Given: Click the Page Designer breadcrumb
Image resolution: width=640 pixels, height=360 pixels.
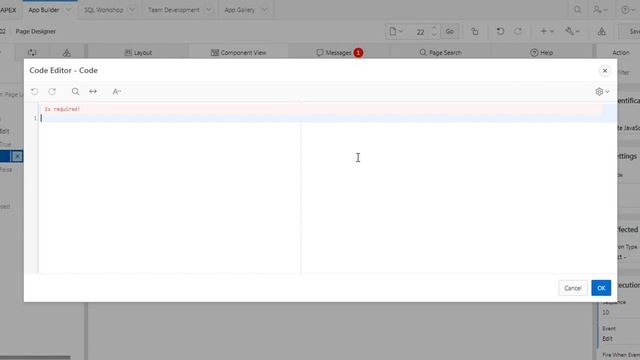Looking at the screenshot, I should coord(36,31).
